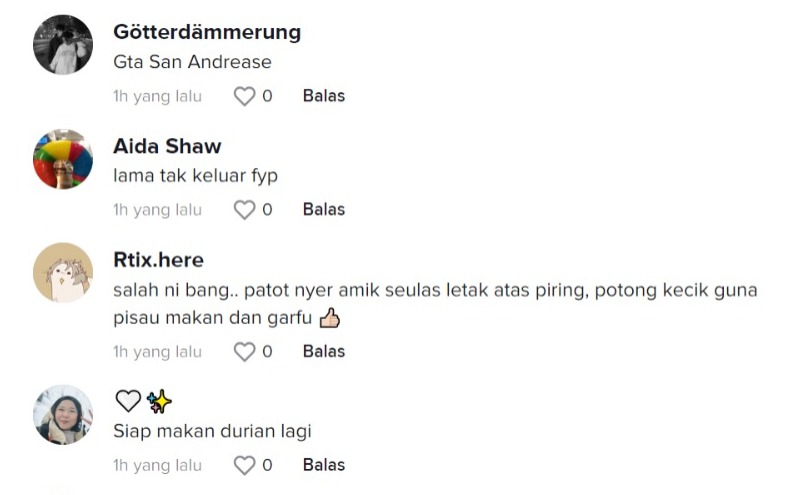The image size is (799, 495).
Task: Like the 'Siap makan durian lagi' comment
Action: tap(244, 466)
